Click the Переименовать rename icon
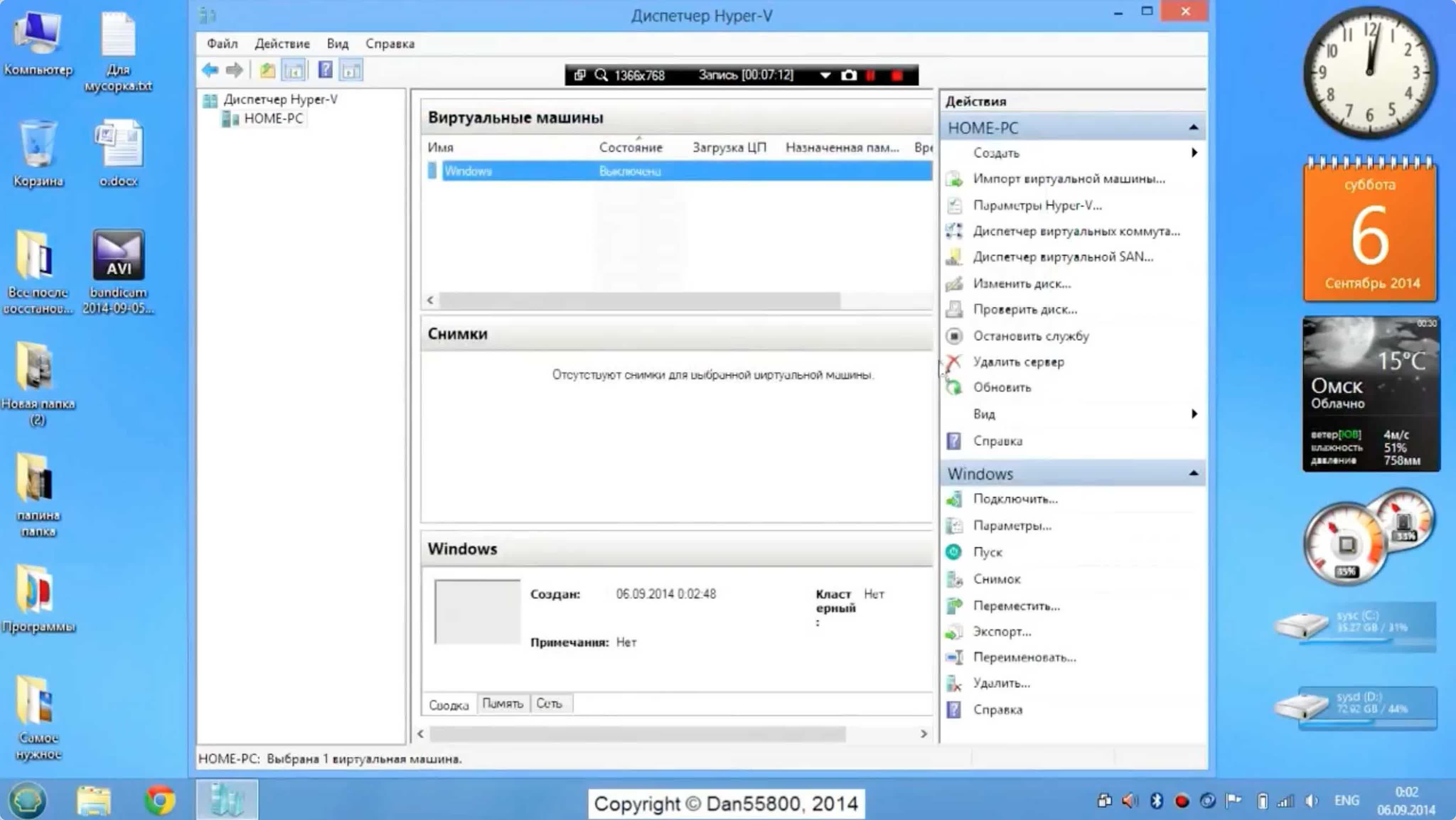 pyautogui.click(x=954, y=657)
